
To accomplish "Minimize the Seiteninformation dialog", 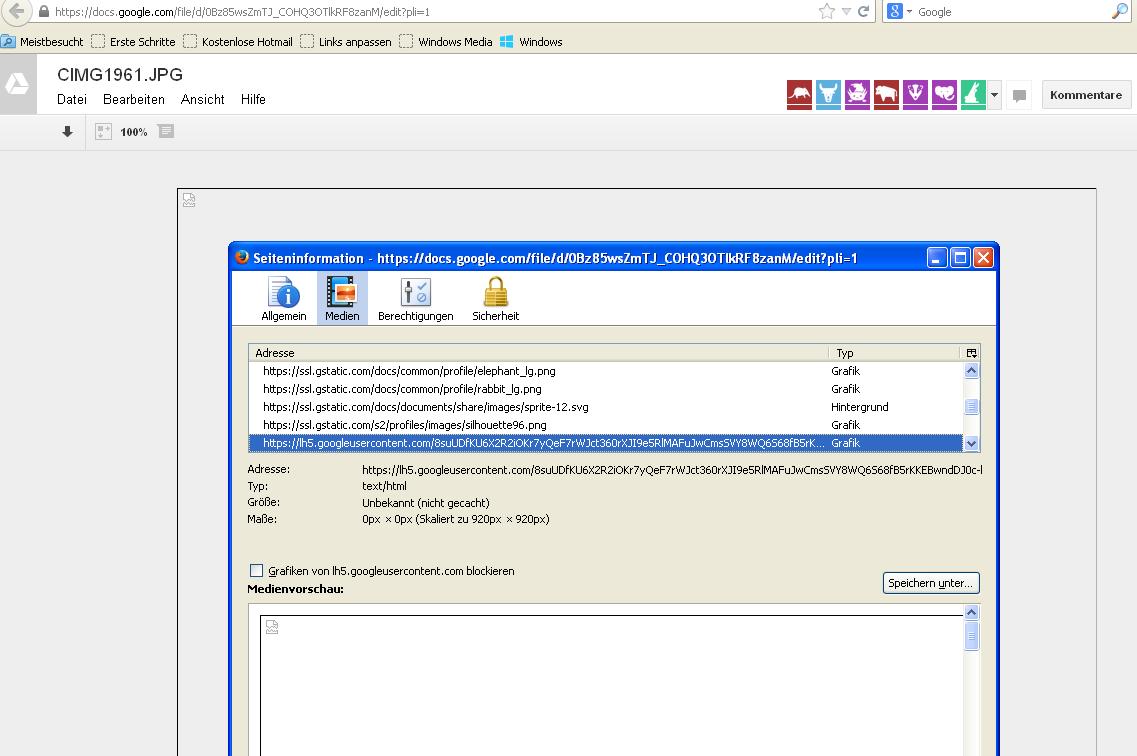I will 937,257.
